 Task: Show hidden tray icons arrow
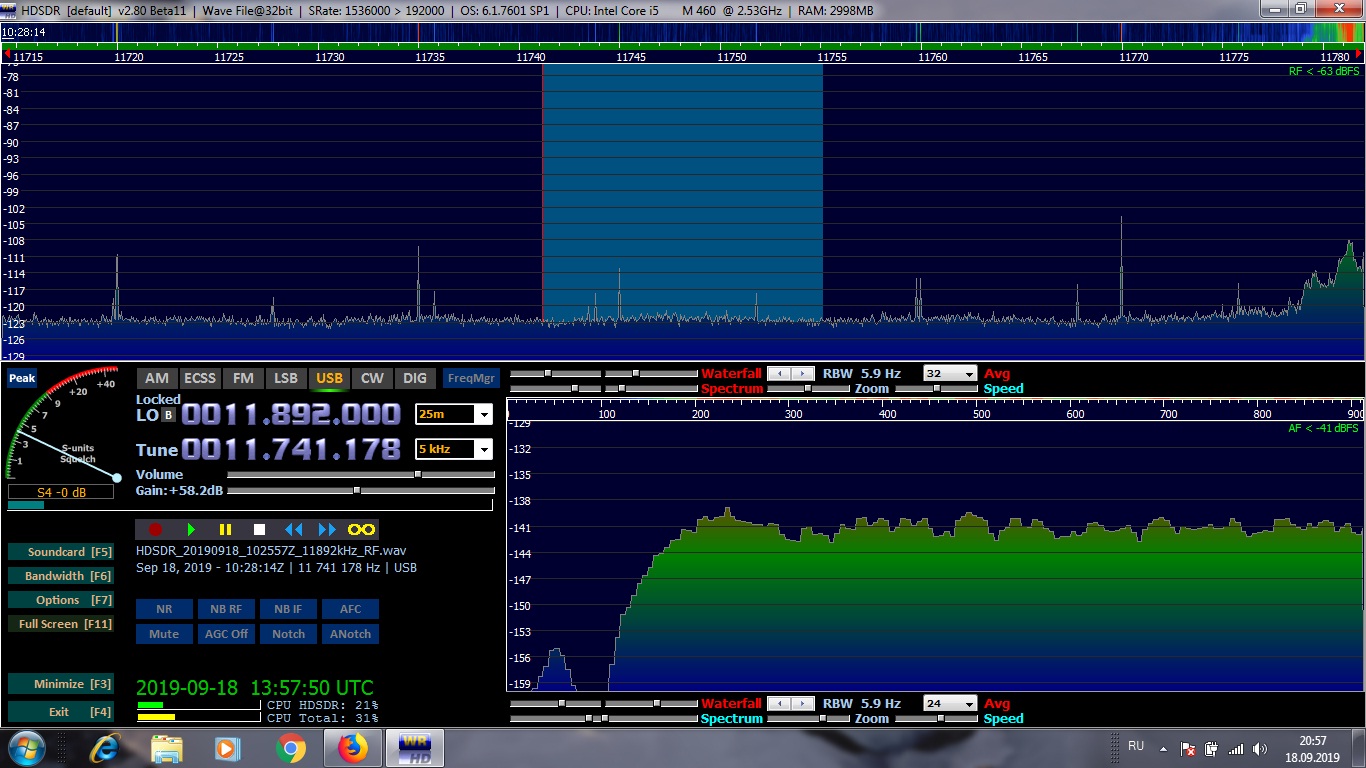pyautogui.click(x=1162, y=749)
